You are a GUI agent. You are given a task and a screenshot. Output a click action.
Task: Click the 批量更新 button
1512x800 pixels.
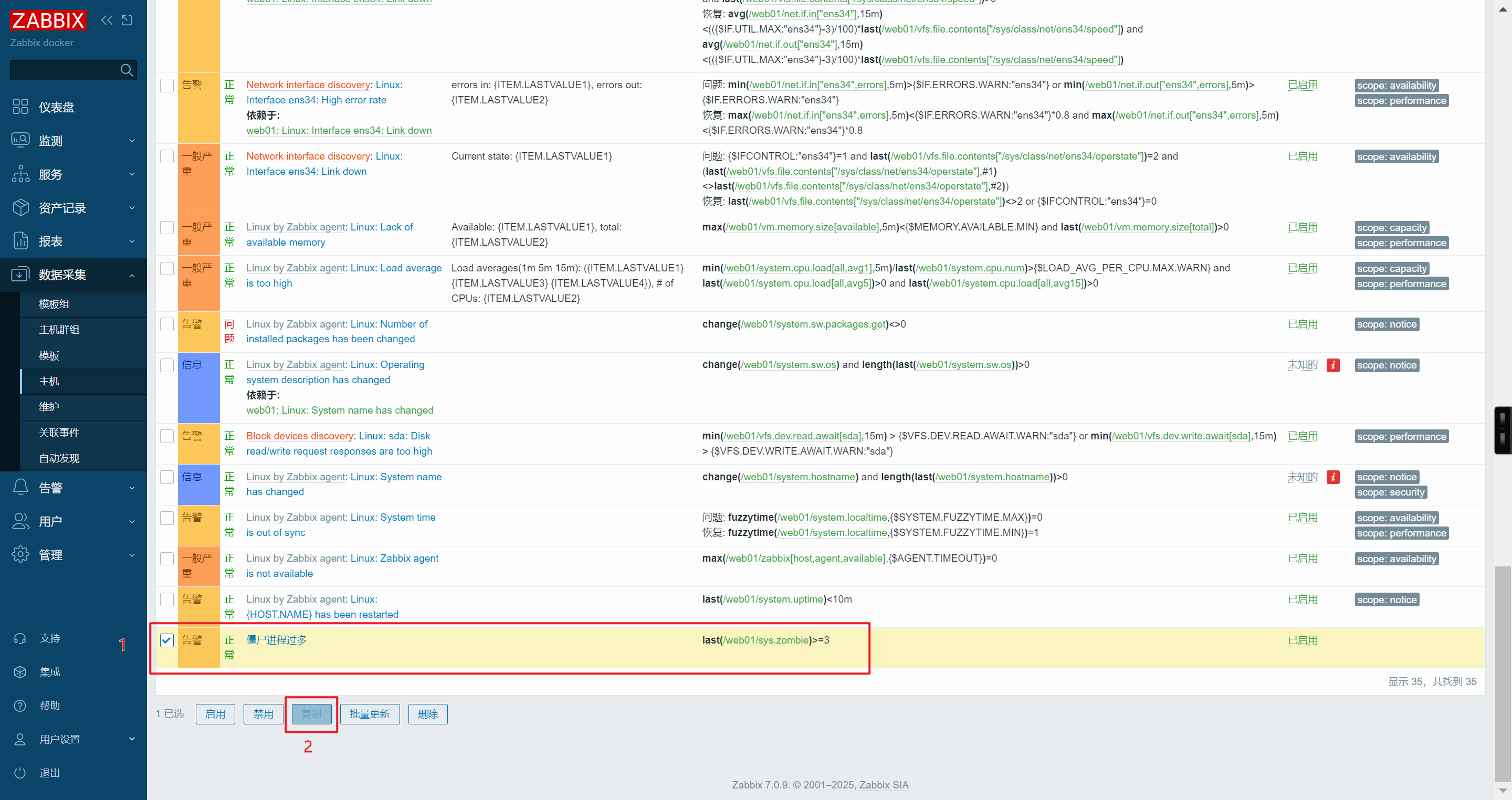(x=370, y=714)
